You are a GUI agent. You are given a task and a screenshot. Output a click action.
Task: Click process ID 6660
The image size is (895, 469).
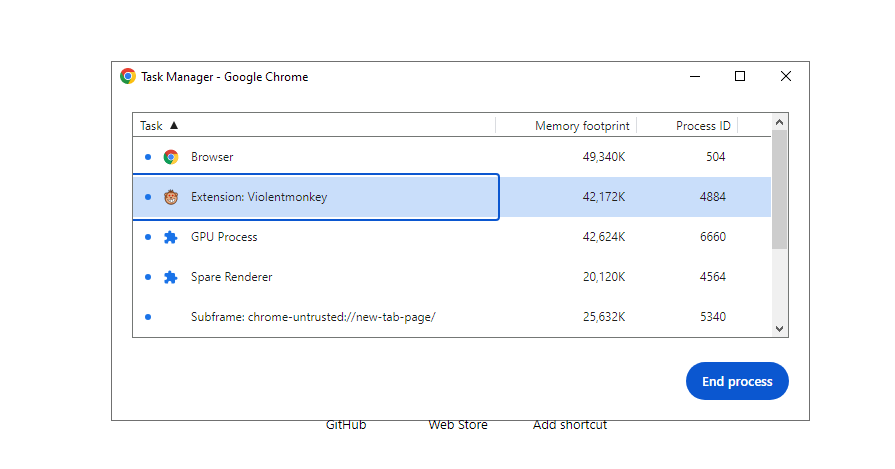click(x=713, y=237)
